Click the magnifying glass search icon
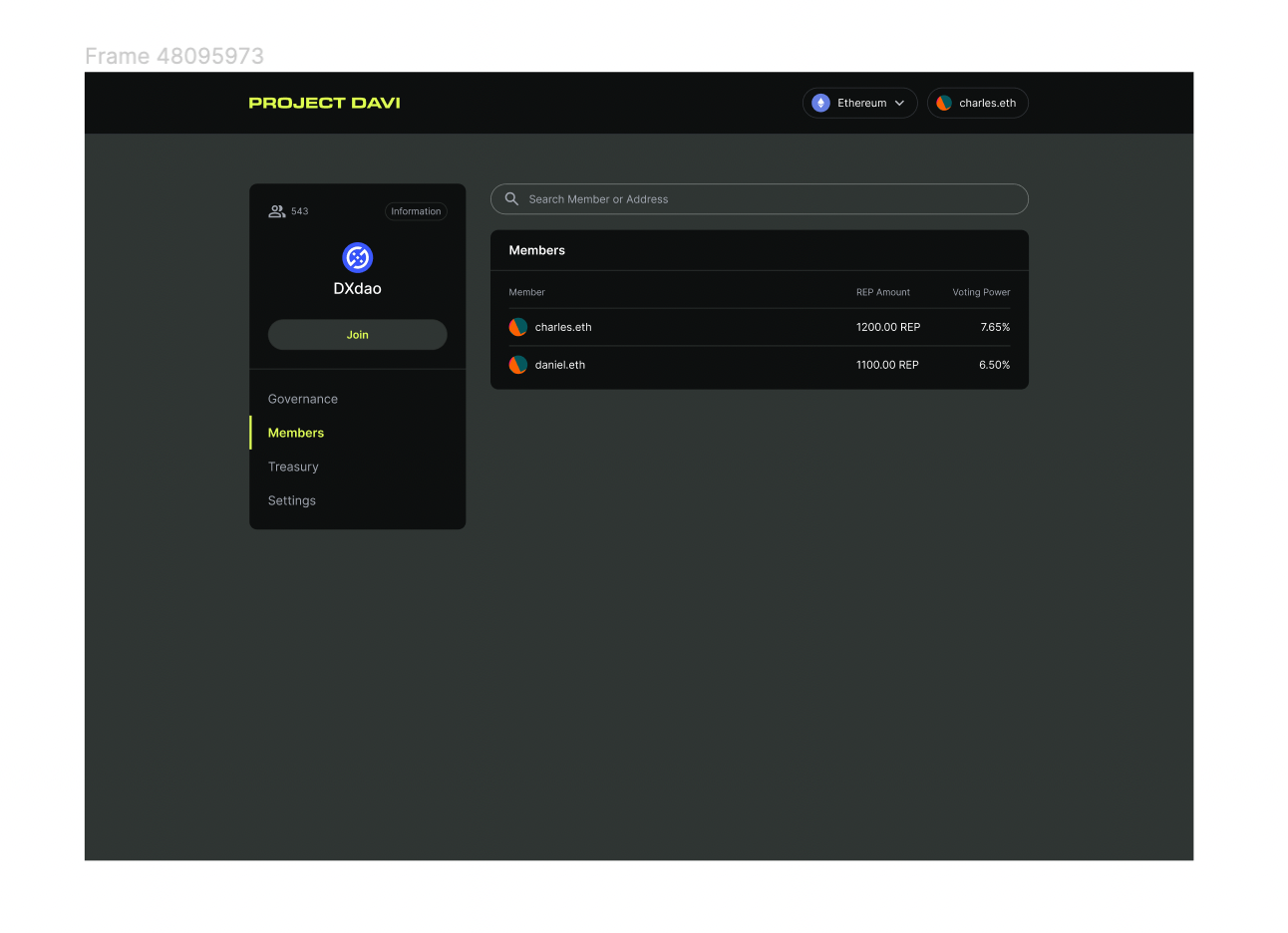Viewport: 1288px width, 933px height. point(510,198)
